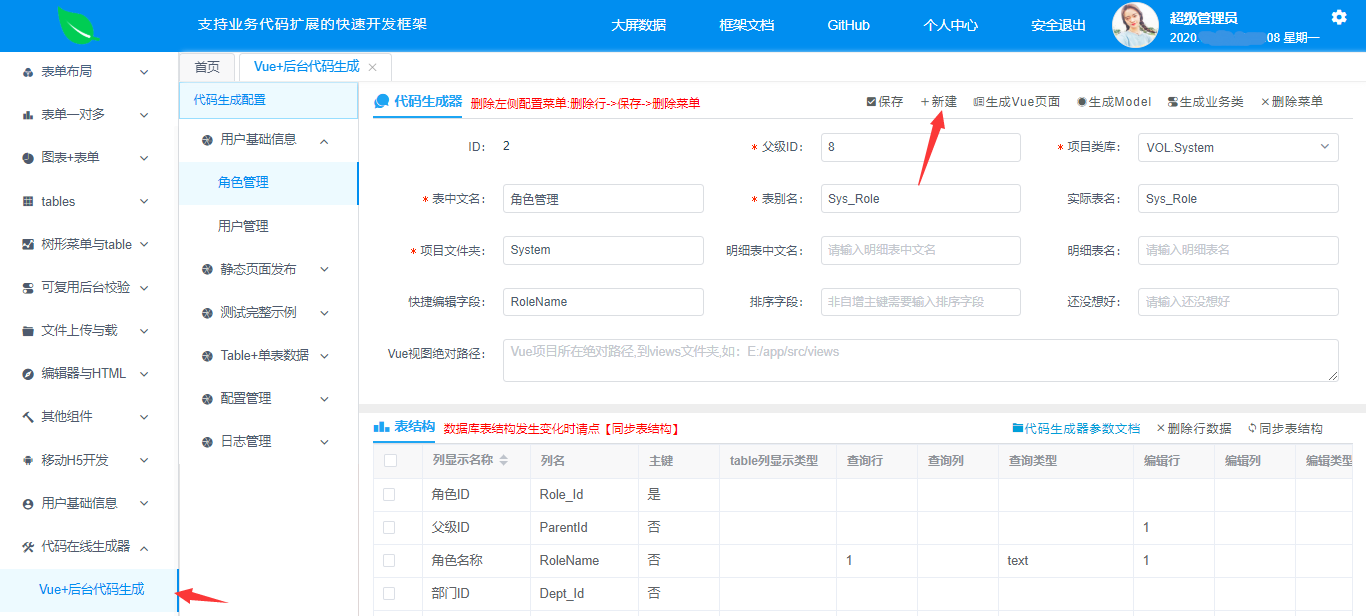Click the 表单一对多 bar chart icon
Viewport: 1366px width, 616px height.
pyautogui.click(x=28, y=115)
